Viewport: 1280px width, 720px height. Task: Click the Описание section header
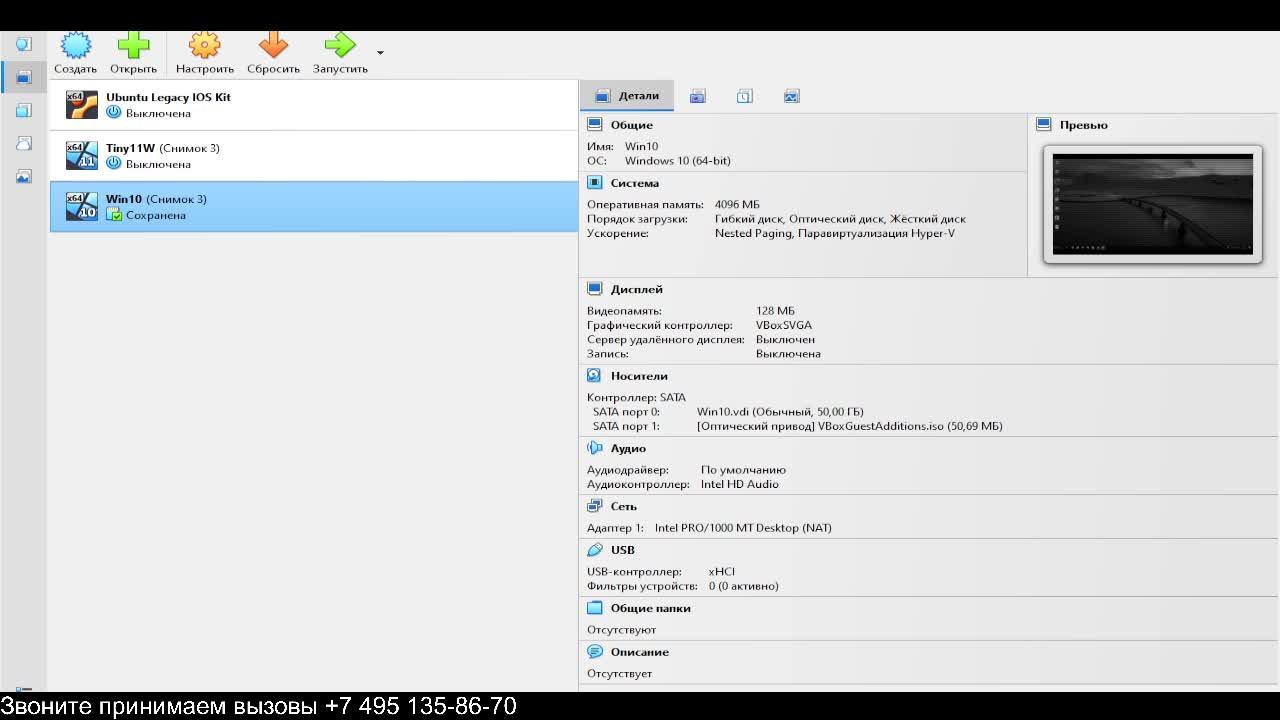point(640,652)
